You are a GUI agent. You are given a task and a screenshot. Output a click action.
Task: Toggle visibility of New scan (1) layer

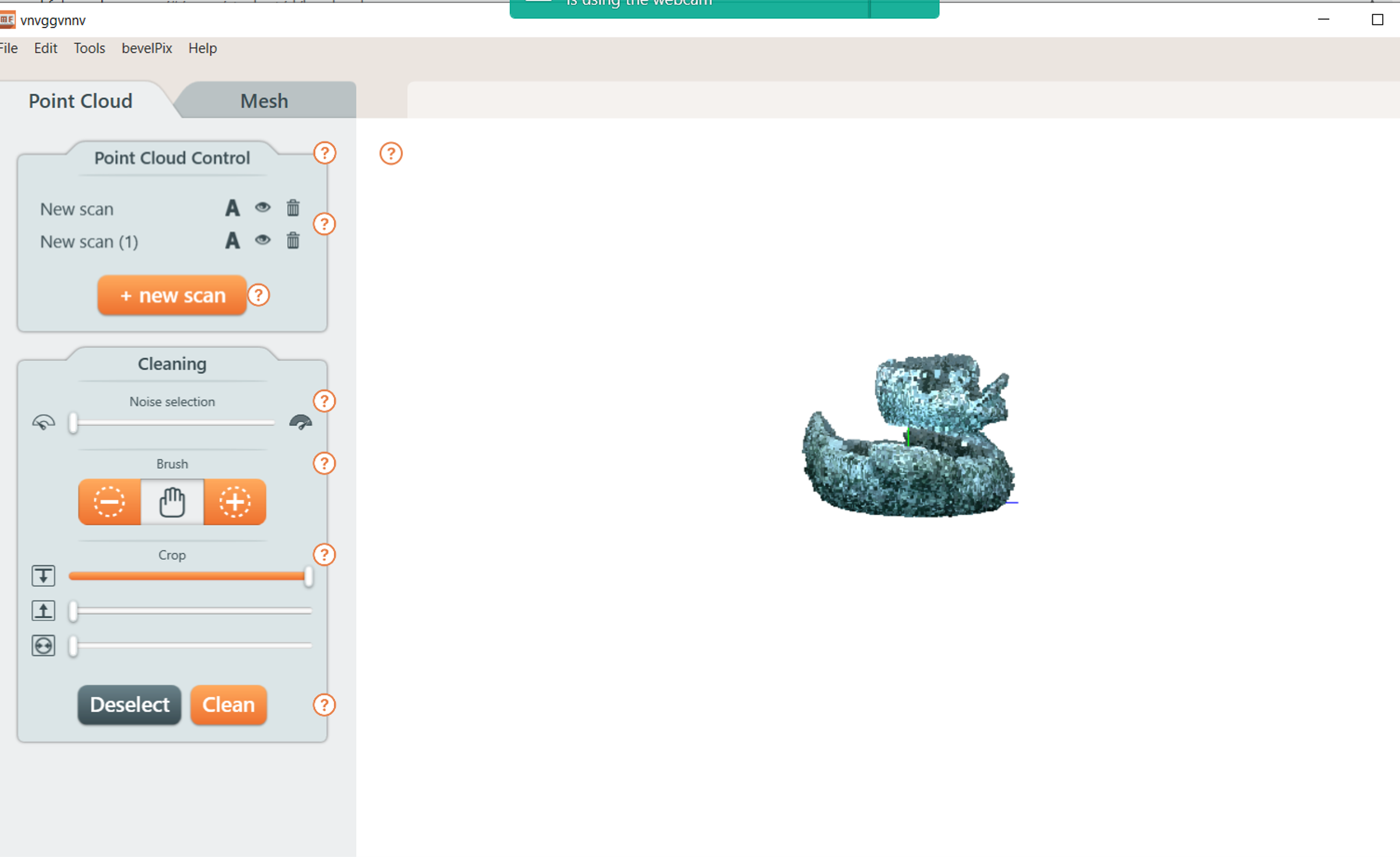[262, 240]
